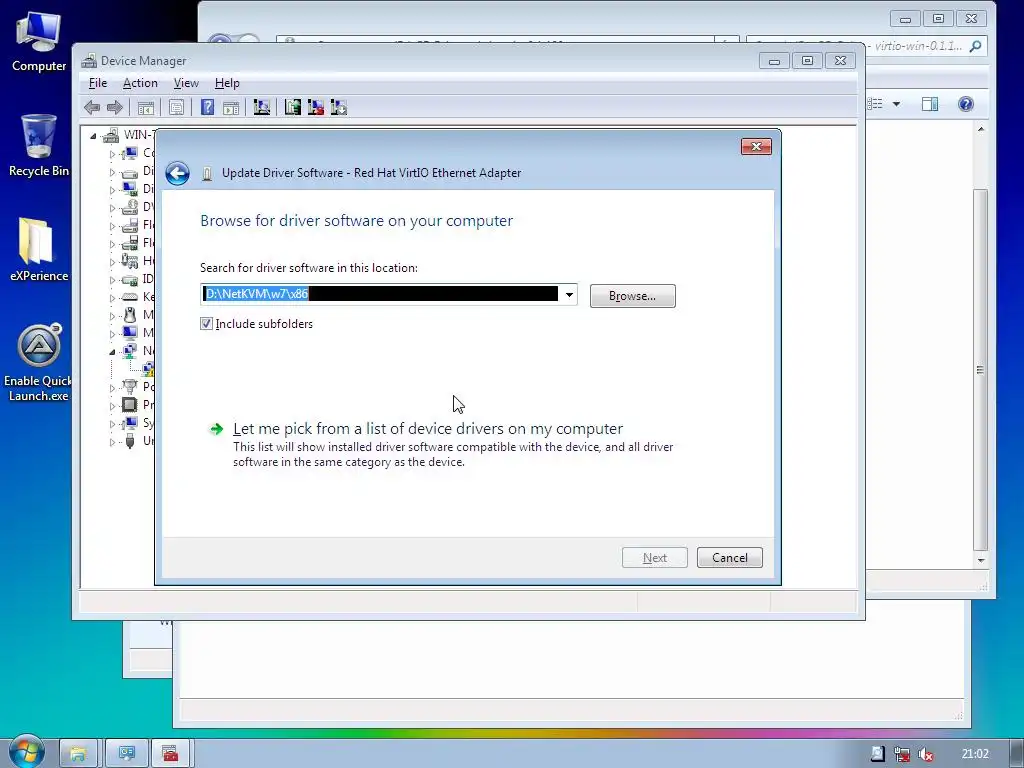Click the Explorer scrollbar up arrow
The image size is (1024, 768).
click(980, 129)
